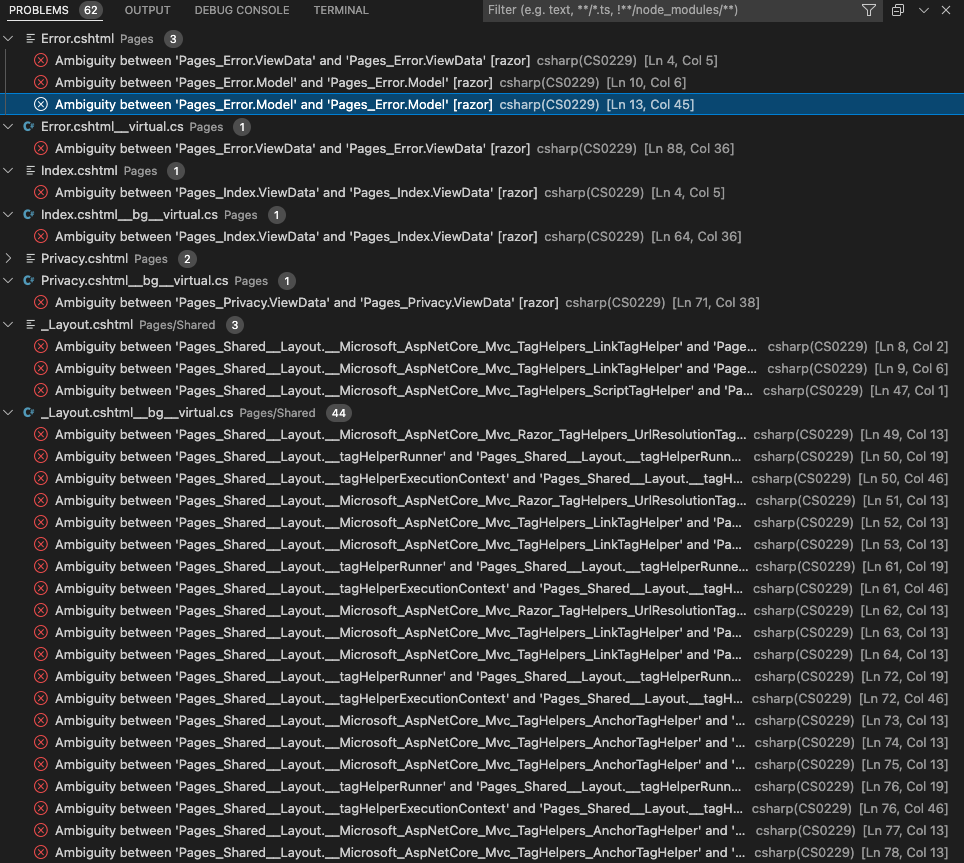The image size is (964, 863).
Task: Select the Error.cshtml file name
Action: (77, 39)
